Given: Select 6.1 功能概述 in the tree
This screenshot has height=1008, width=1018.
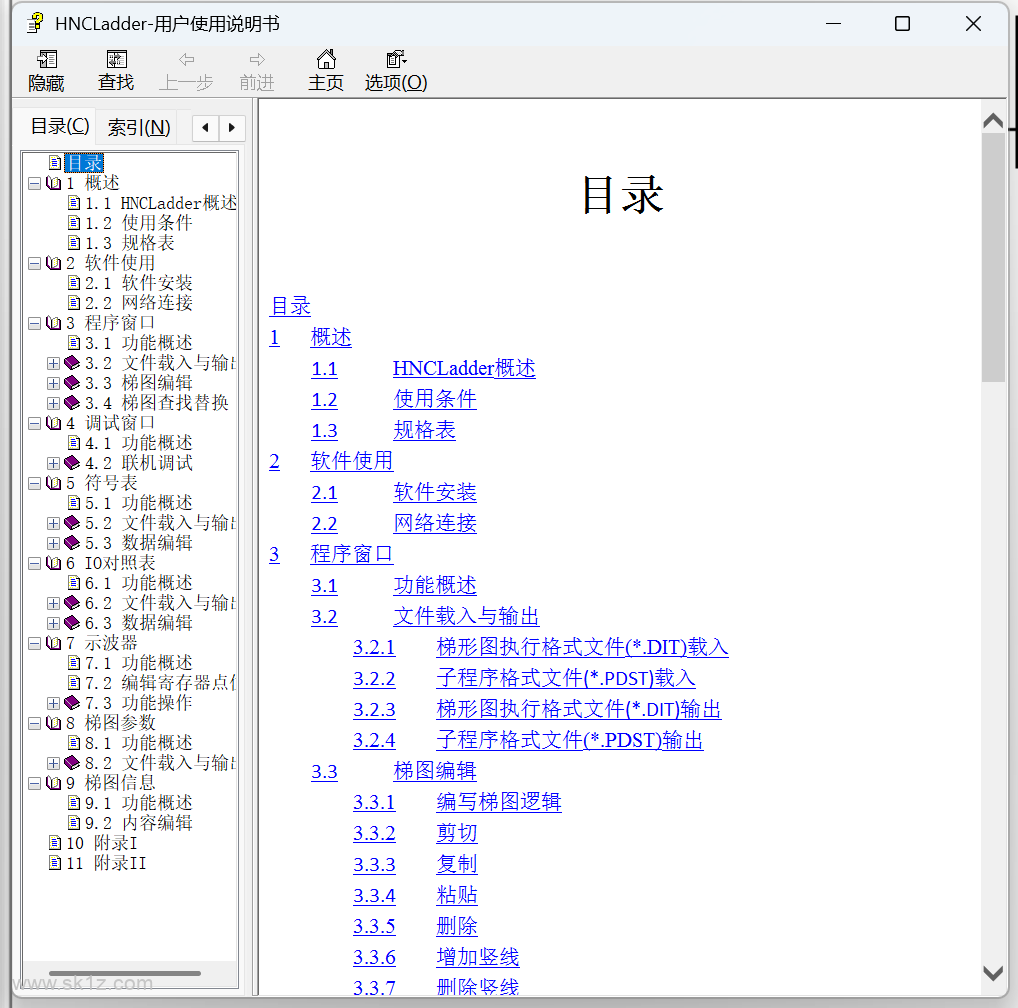Looking at the screenshot, I should point(139,583).
